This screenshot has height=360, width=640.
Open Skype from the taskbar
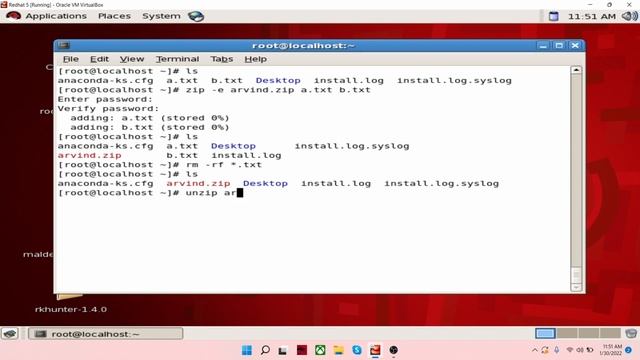coord(357,350)
